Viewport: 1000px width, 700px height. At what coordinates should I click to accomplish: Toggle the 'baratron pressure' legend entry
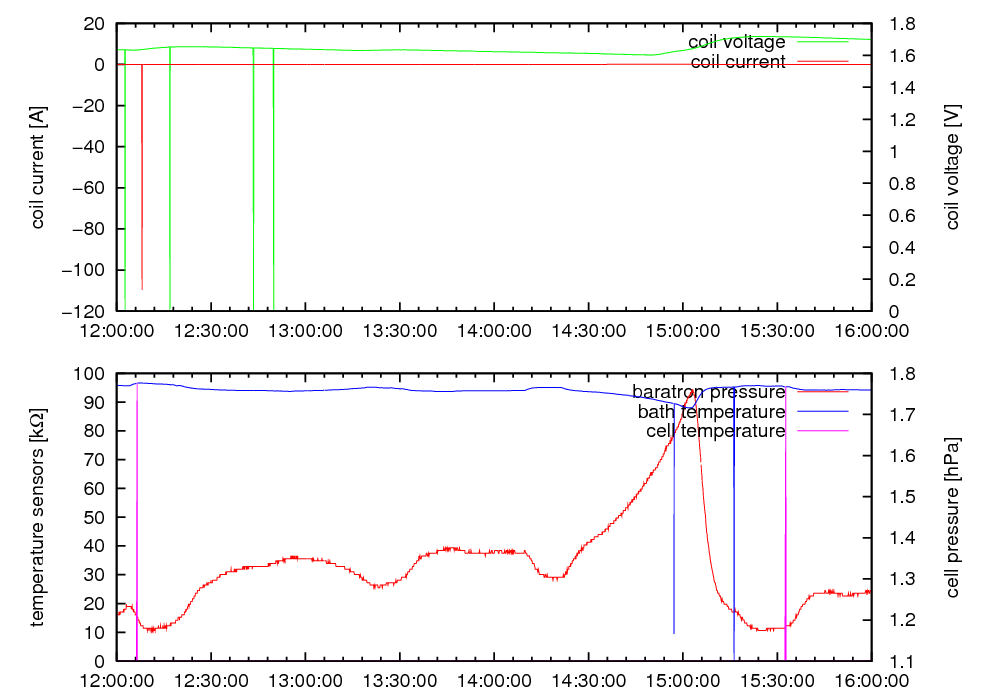coord(708,391)
